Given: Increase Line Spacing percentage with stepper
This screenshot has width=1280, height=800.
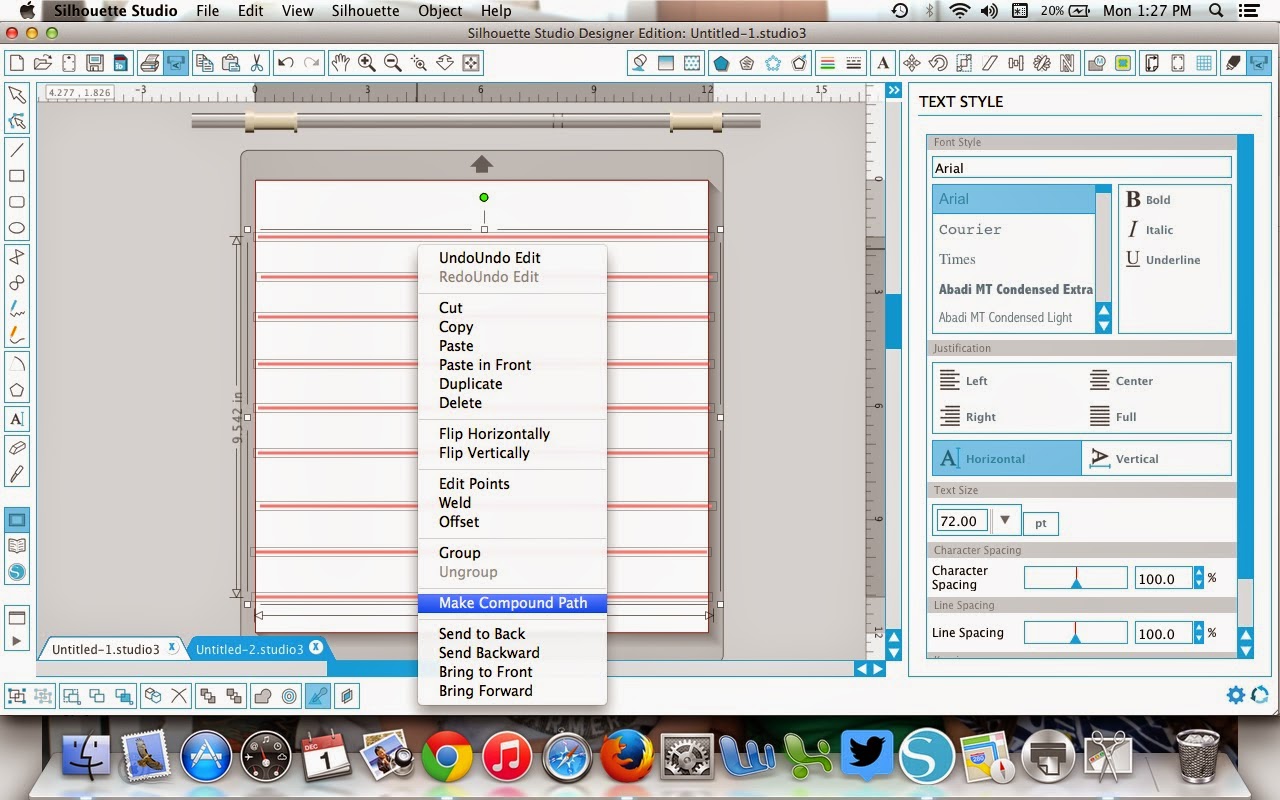Looking at the screenshot, I should coord(1199,628).
